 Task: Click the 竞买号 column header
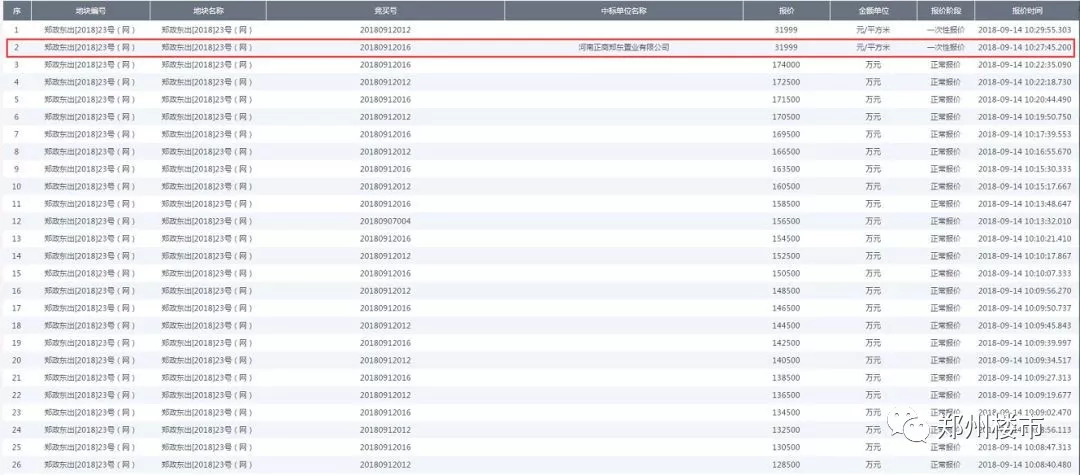pos(385,11)
